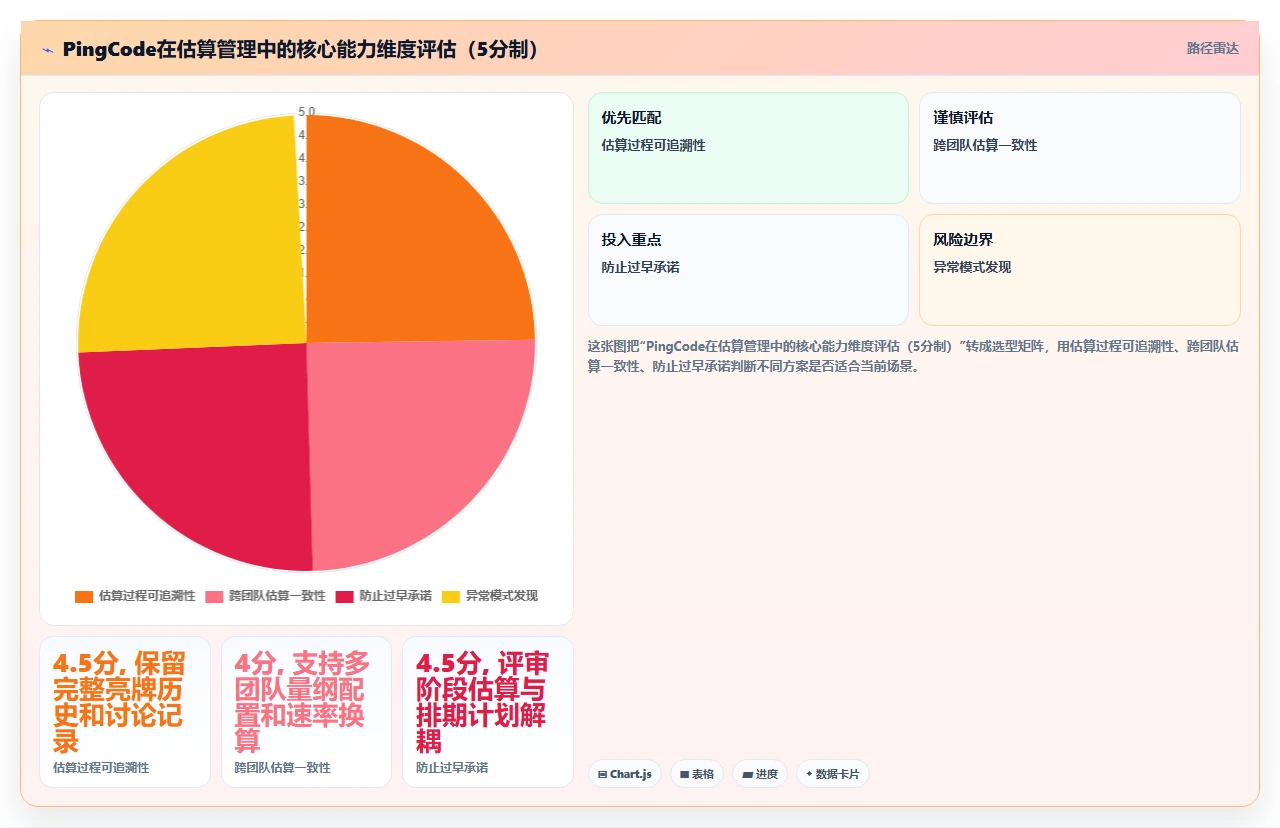The image size is (1280, 828).
Task: Toggle the 异常模式发现 yellow legend swatch
Action: pos(451,596)
